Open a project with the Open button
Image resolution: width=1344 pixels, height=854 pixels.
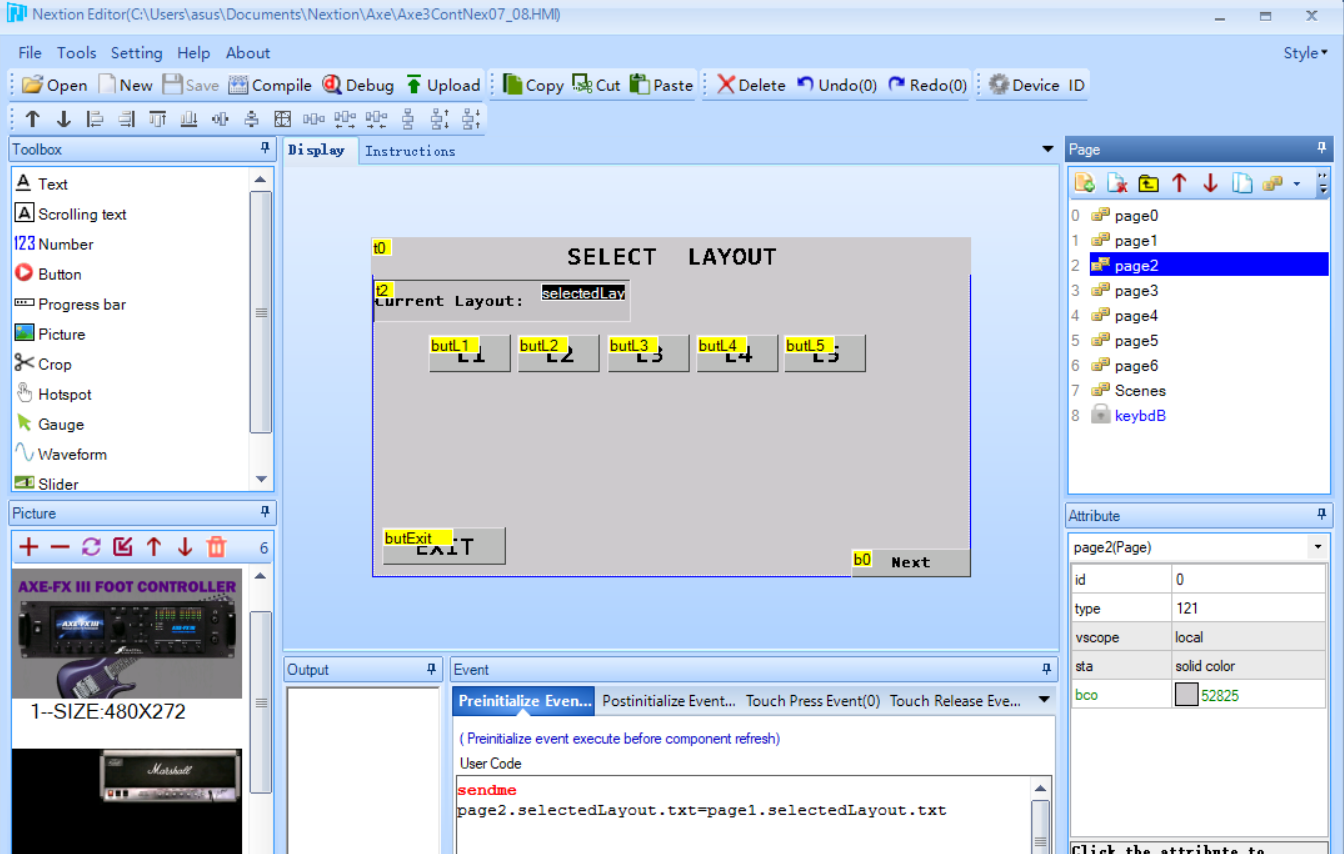(55, 85)
